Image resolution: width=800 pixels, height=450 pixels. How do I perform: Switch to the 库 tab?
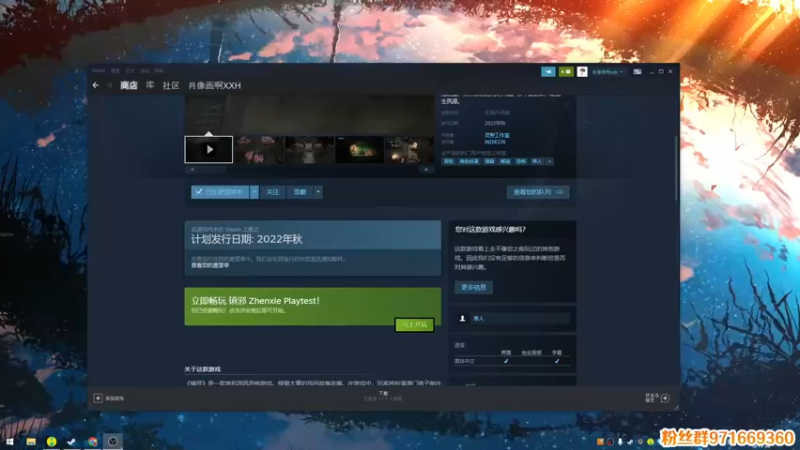coord(150,85)
